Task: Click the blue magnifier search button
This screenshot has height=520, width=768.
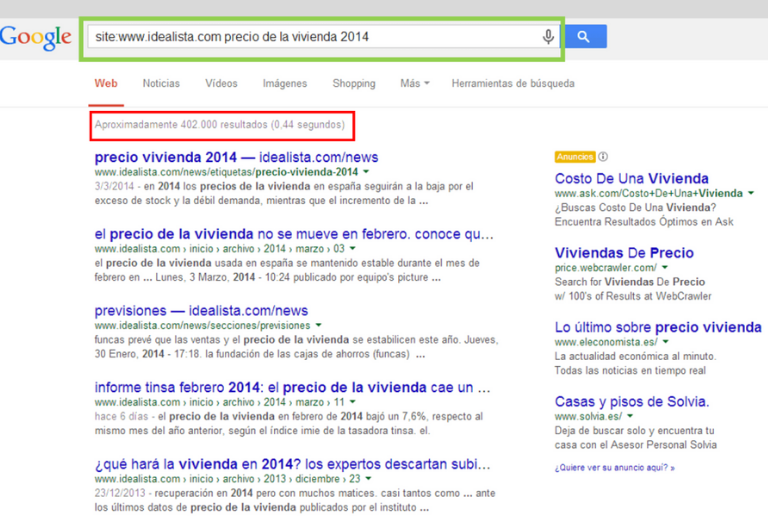Action: point(586,36)
